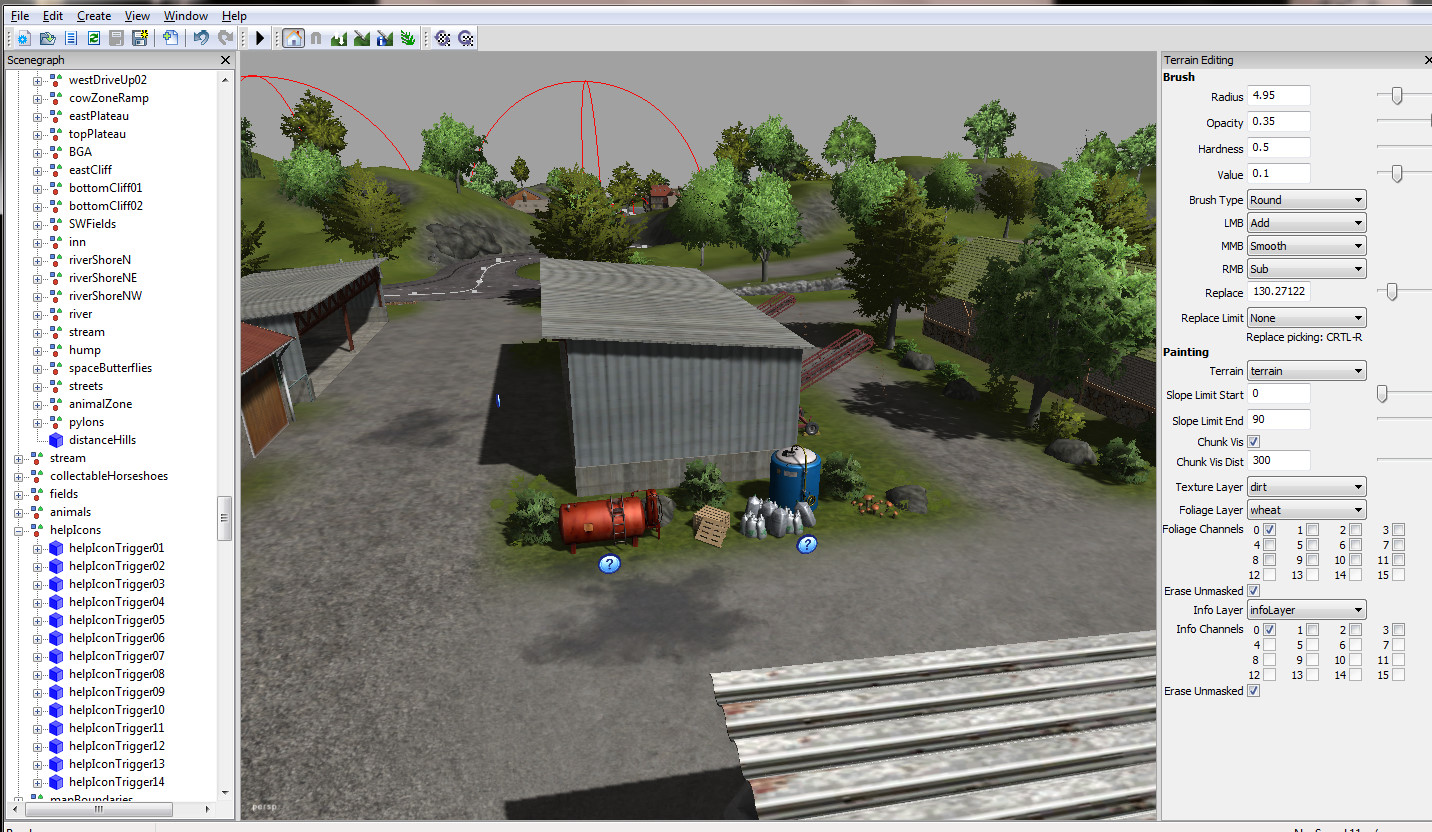Click the first checkered sphere toolbar icon
This screenshot has width=1432, height=832.
click(442, 38)
